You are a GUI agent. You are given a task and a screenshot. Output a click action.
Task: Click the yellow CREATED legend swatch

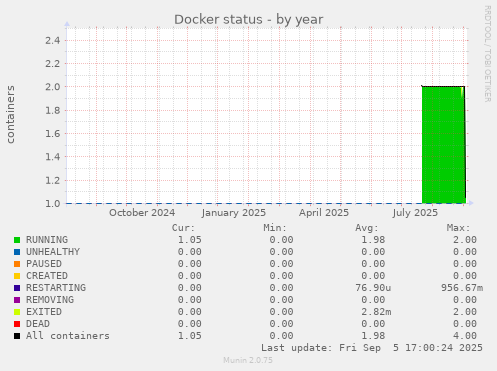pyautogui.click(x=17, y=276)
